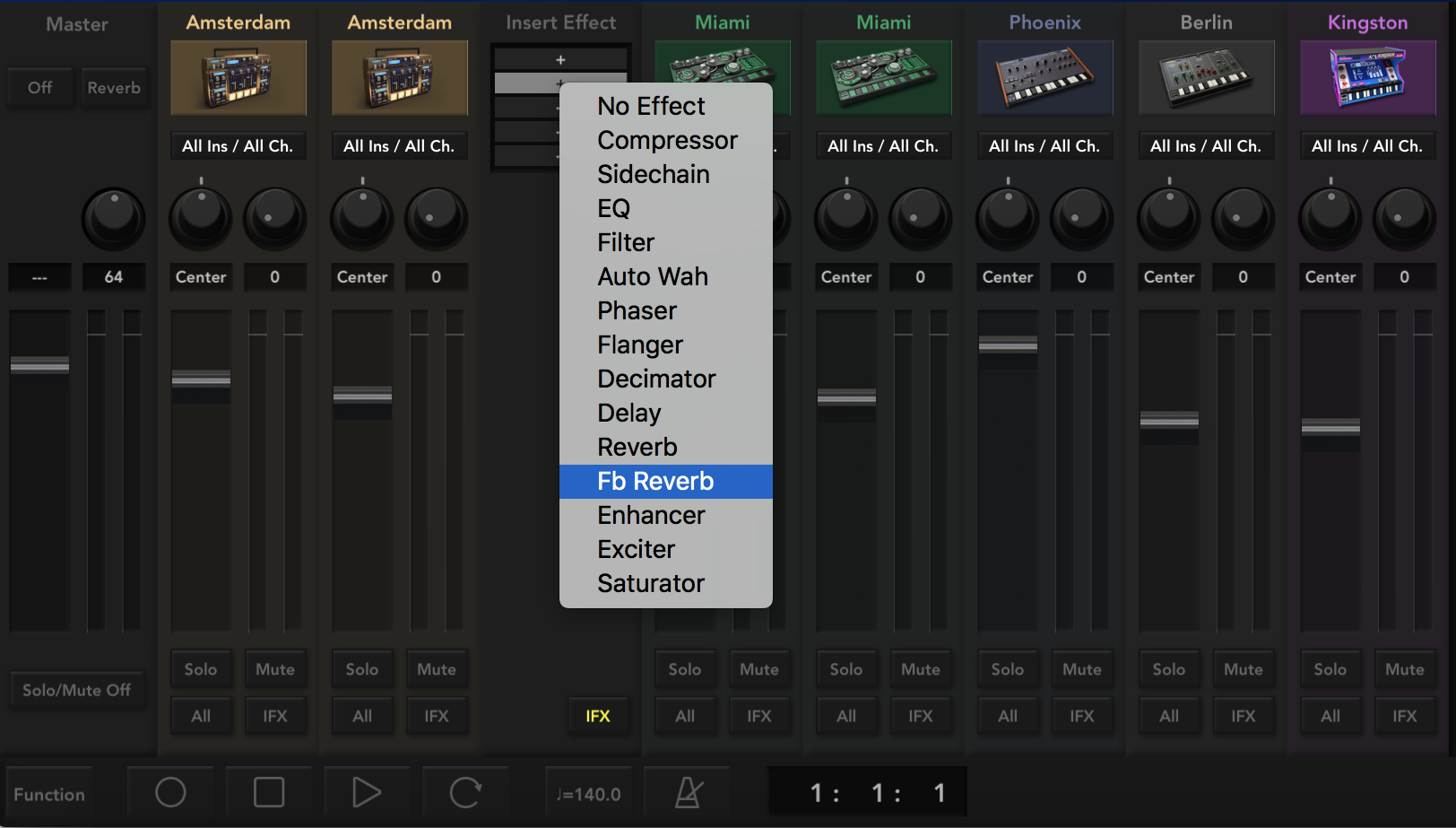The image size is (1456, 828).
Task: Open the second Miami synth gadget thumbnail
Action: [884, 78]
